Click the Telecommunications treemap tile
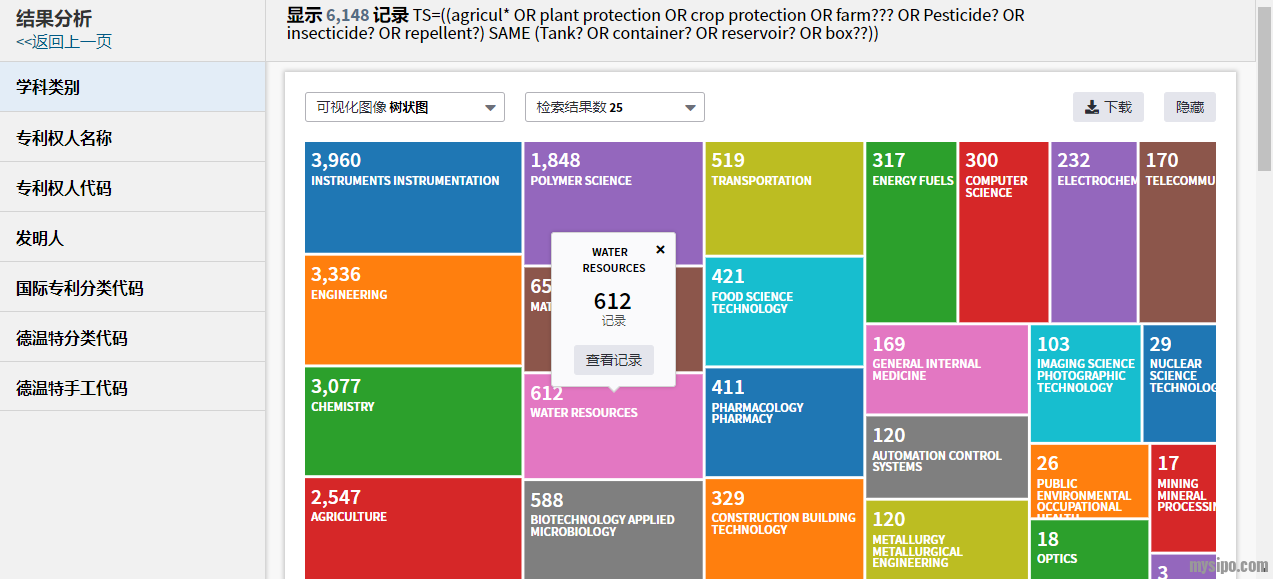The width and height of the screenshot is (1273, 579). pyautogui.click(x=1178, y=232)
